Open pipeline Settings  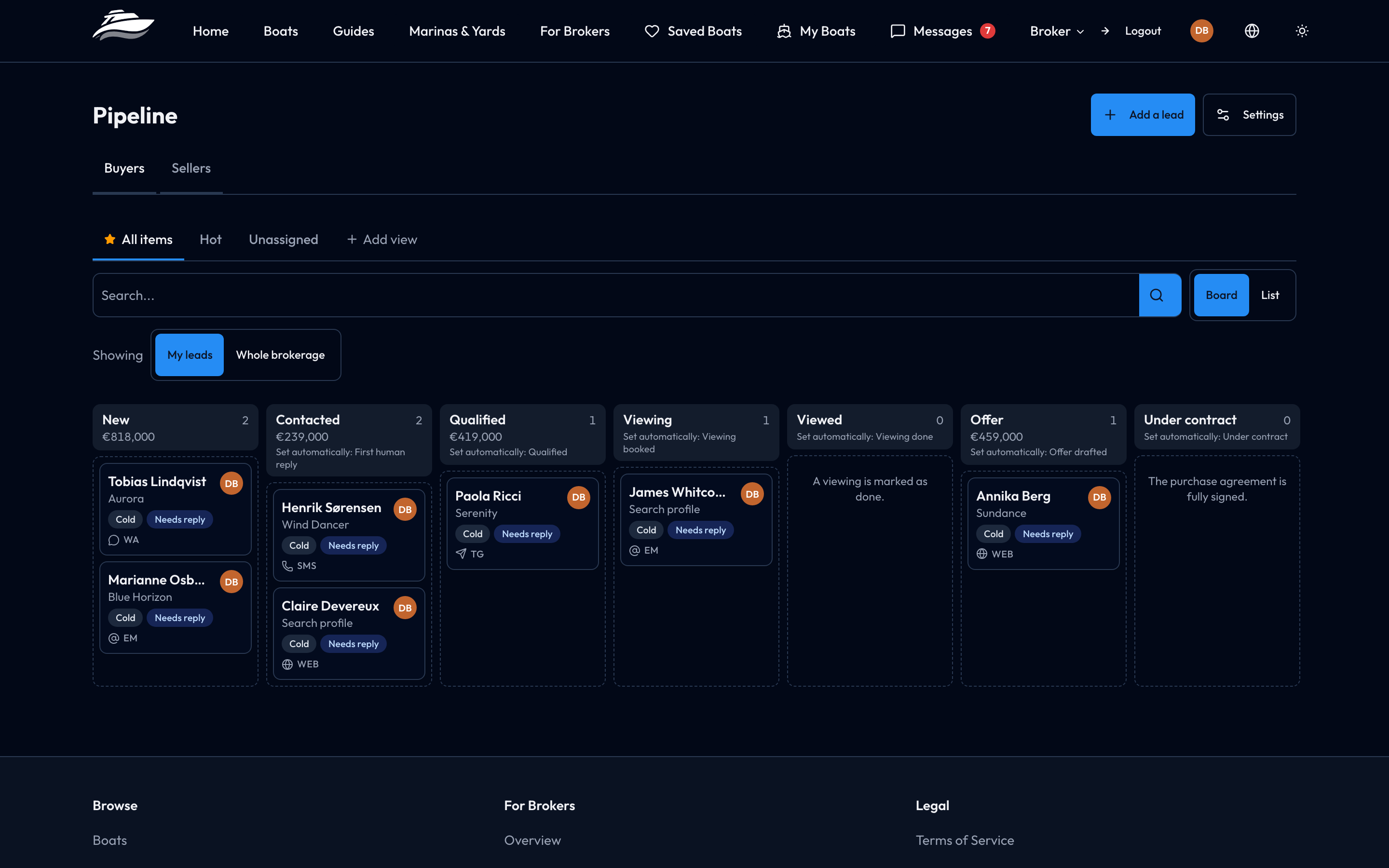[1249, 115]
